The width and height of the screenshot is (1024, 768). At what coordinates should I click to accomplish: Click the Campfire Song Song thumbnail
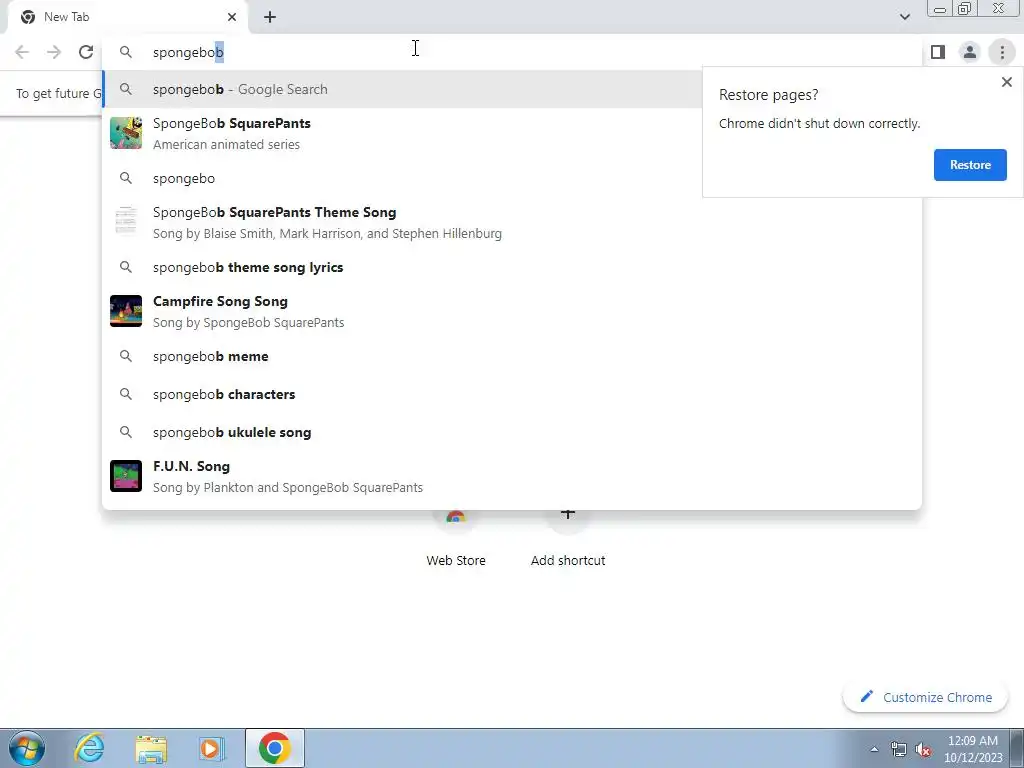coord(126,311)
